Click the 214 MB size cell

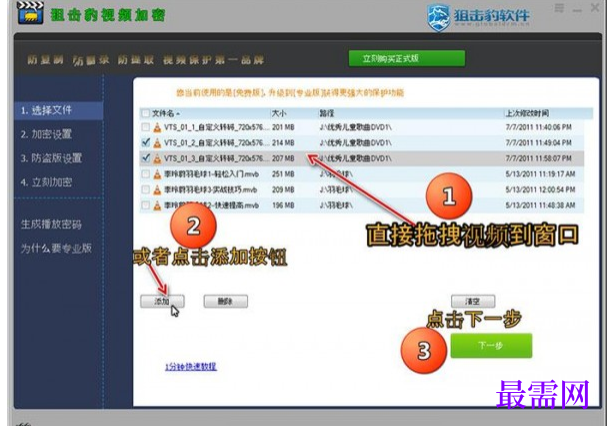[x=283, y=143]
